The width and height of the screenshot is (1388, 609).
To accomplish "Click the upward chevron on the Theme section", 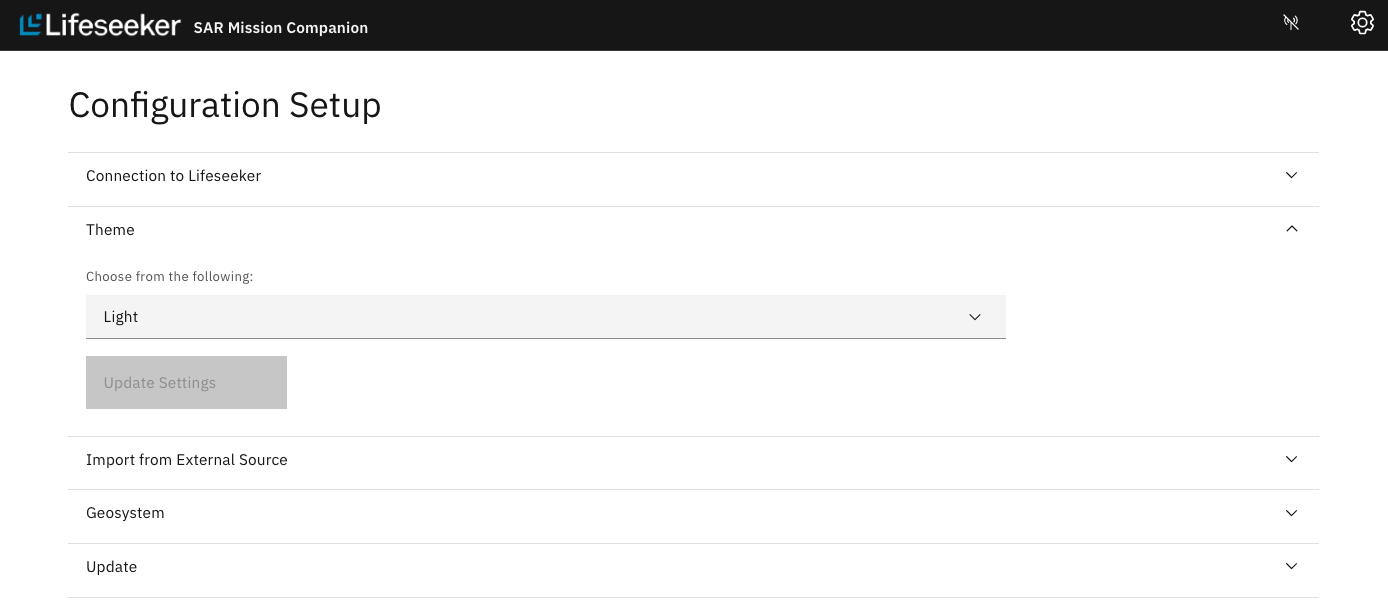I will pyautogui.click(x=1291, y=229).
